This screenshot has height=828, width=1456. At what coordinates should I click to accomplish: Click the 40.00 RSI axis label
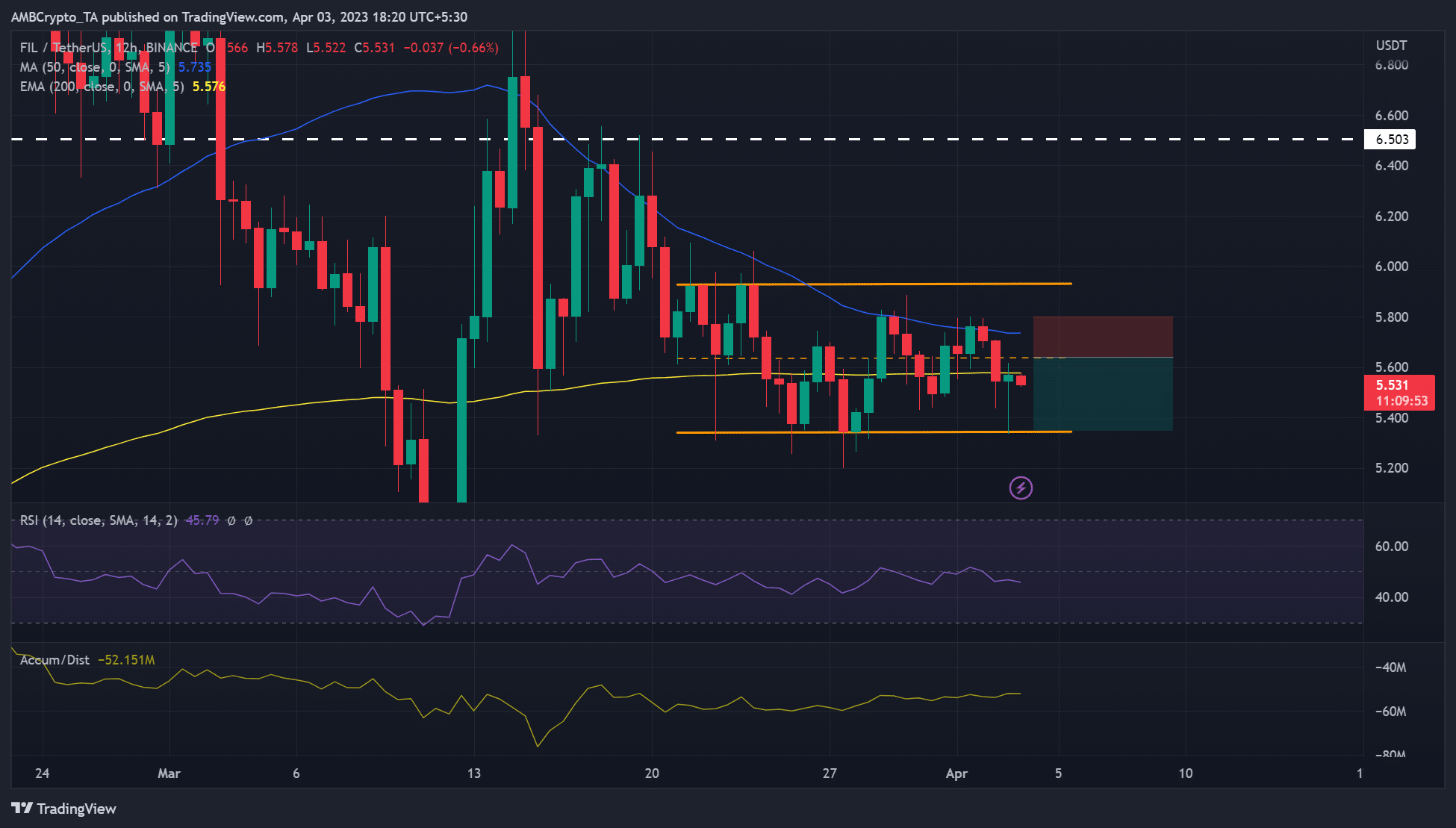click(1392, 597)
